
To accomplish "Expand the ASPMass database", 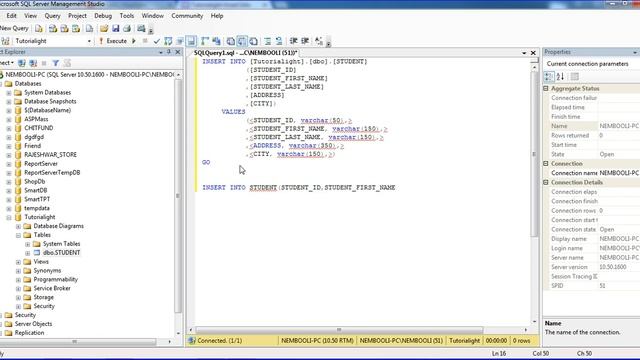I will click(x=9, y=119).
